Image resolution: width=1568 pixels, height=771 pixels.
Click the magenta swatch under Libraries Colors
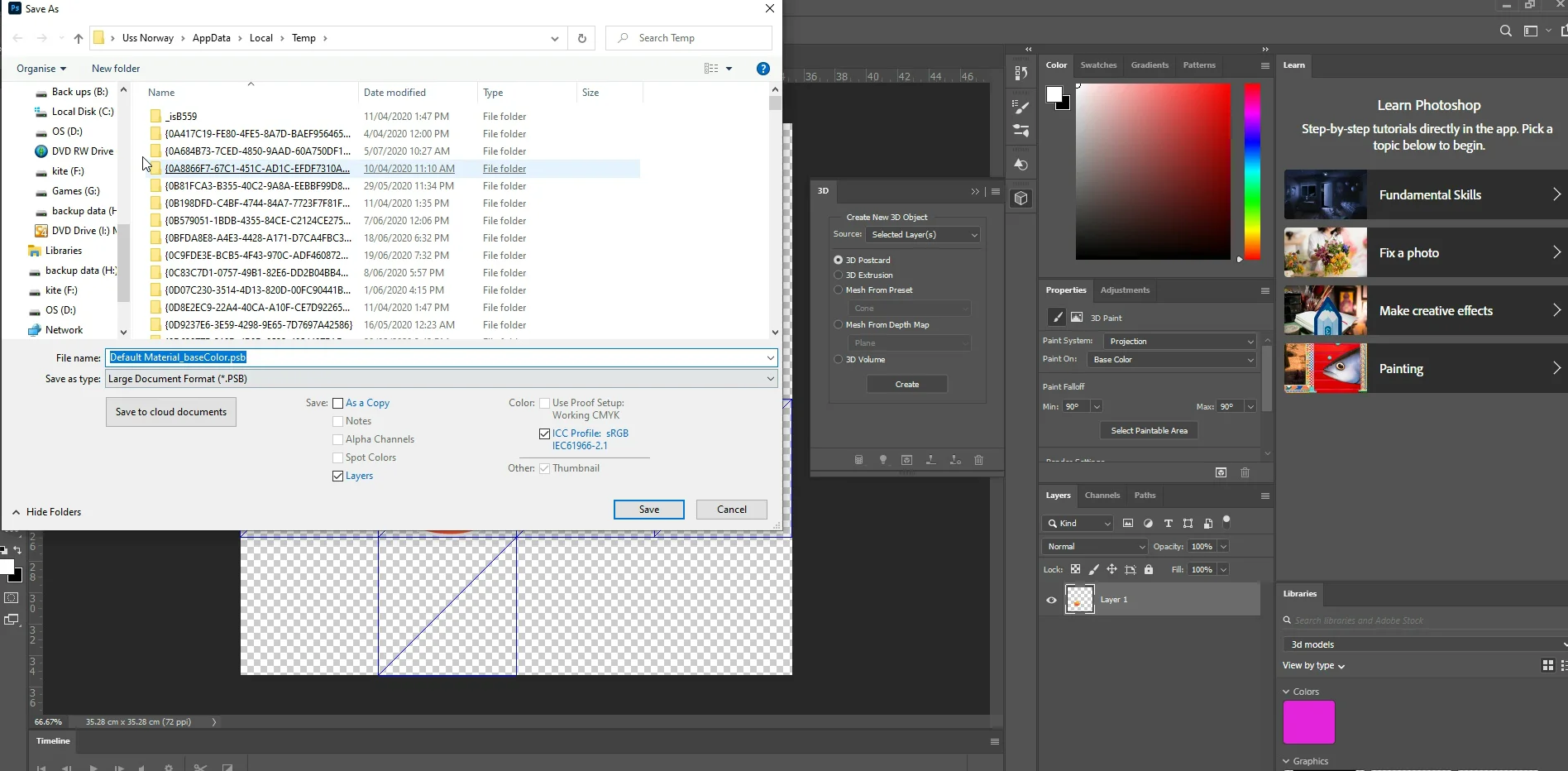(1308, 722)
